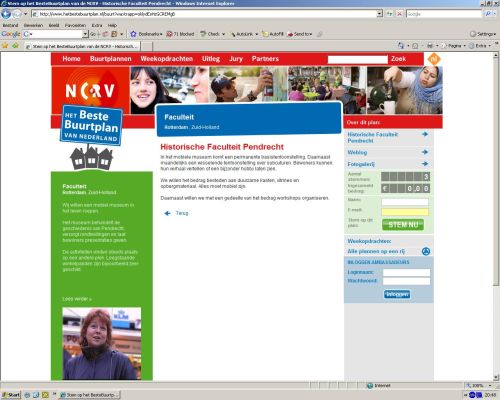Click the woman's photo thumbnail in the green panel
The width and height of the screenshot is (500, 400).
(102, 344)
